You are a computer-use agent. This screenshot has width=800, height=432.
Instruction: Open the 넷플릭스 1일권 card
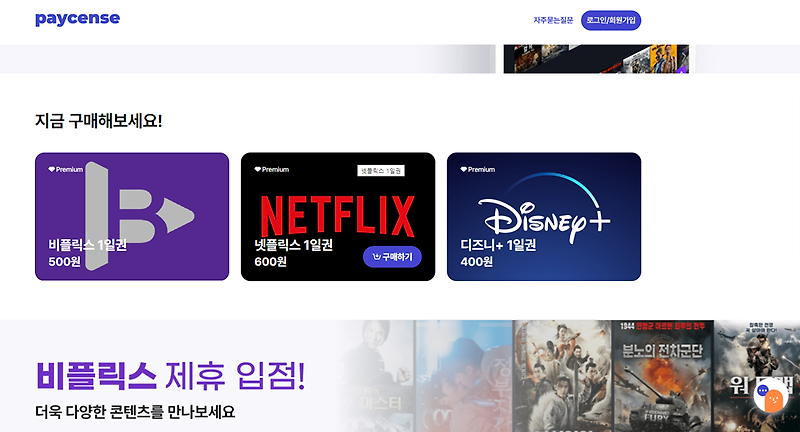point(338,216)
